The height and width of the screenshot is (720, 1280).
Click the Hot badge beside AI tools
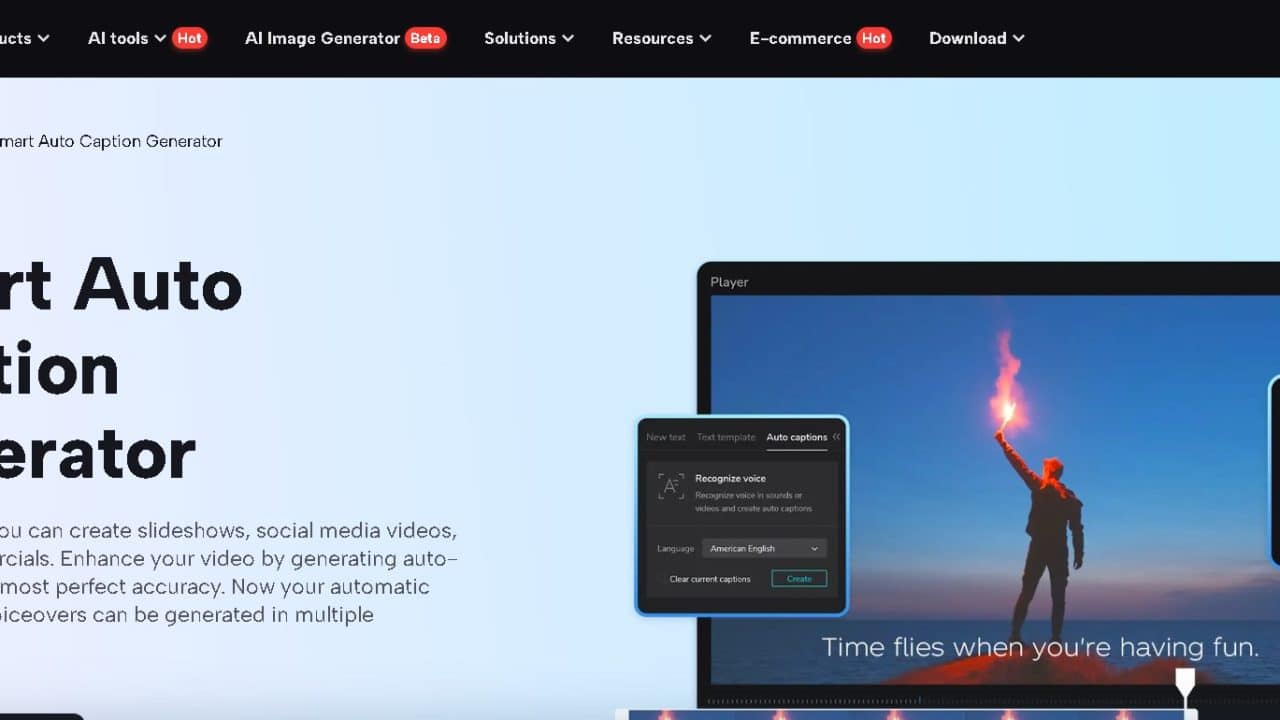[x=189, y=38]
